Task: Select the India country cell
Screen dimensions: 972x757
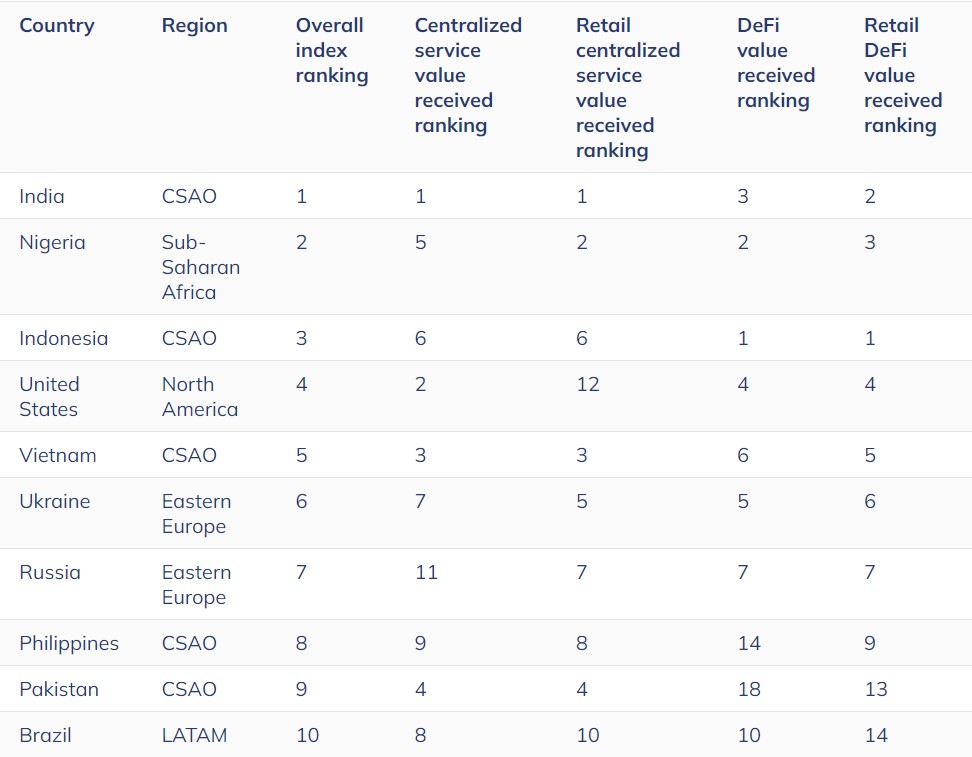Action: click(x=42, y=196)
